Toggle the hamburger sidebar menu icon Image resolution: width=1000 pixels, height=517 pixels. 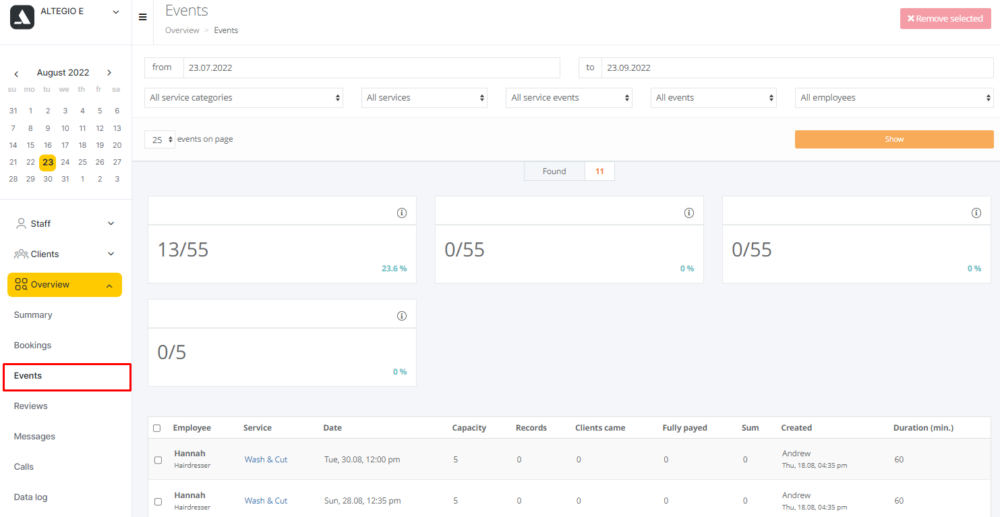click(142, 17)
